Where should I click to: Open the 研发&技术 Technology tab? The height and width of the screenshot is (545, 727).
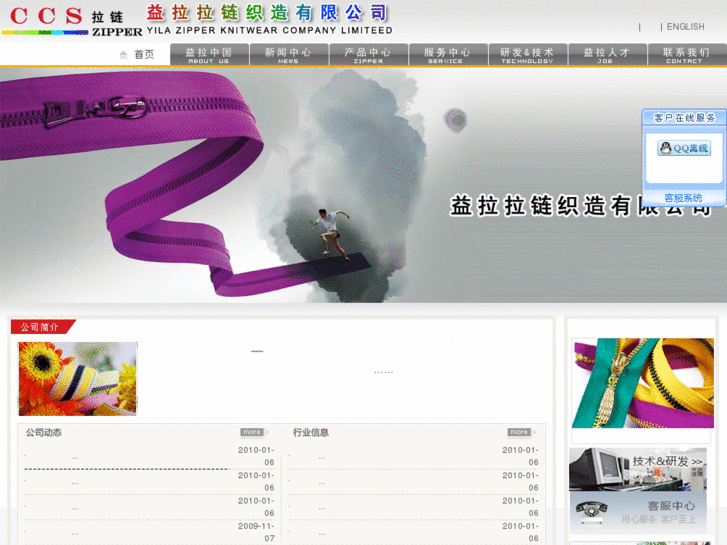(528, 55)
